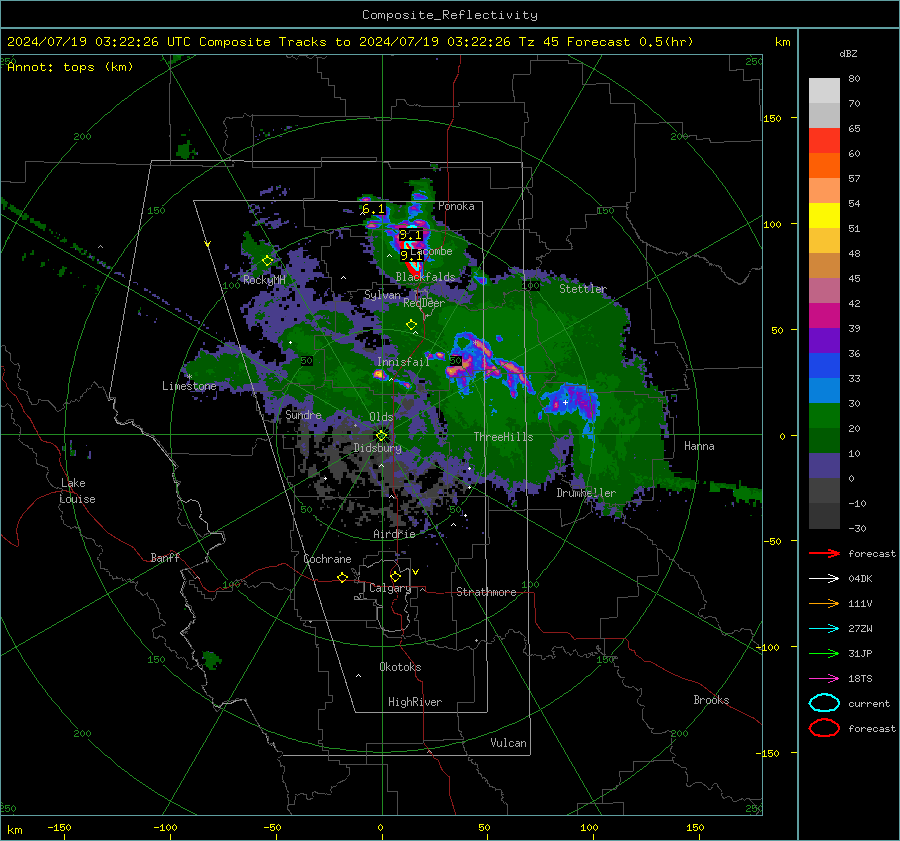The height and width of the screenshot is (841, 900).
Task: Click the 80 value on dBZ scale
Action: tap(854, 79)
